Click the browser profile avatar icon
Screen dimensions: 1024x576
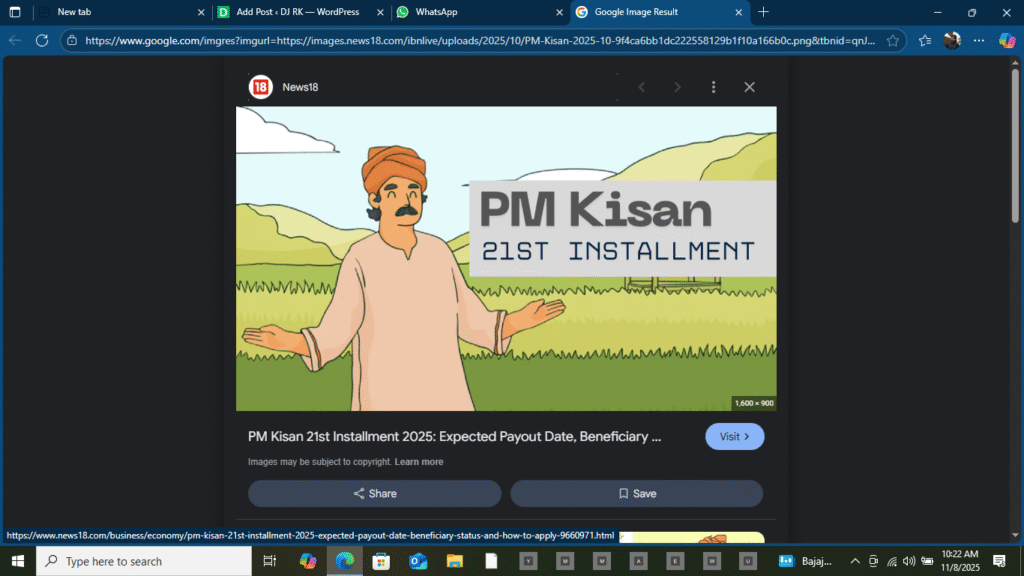950,41
